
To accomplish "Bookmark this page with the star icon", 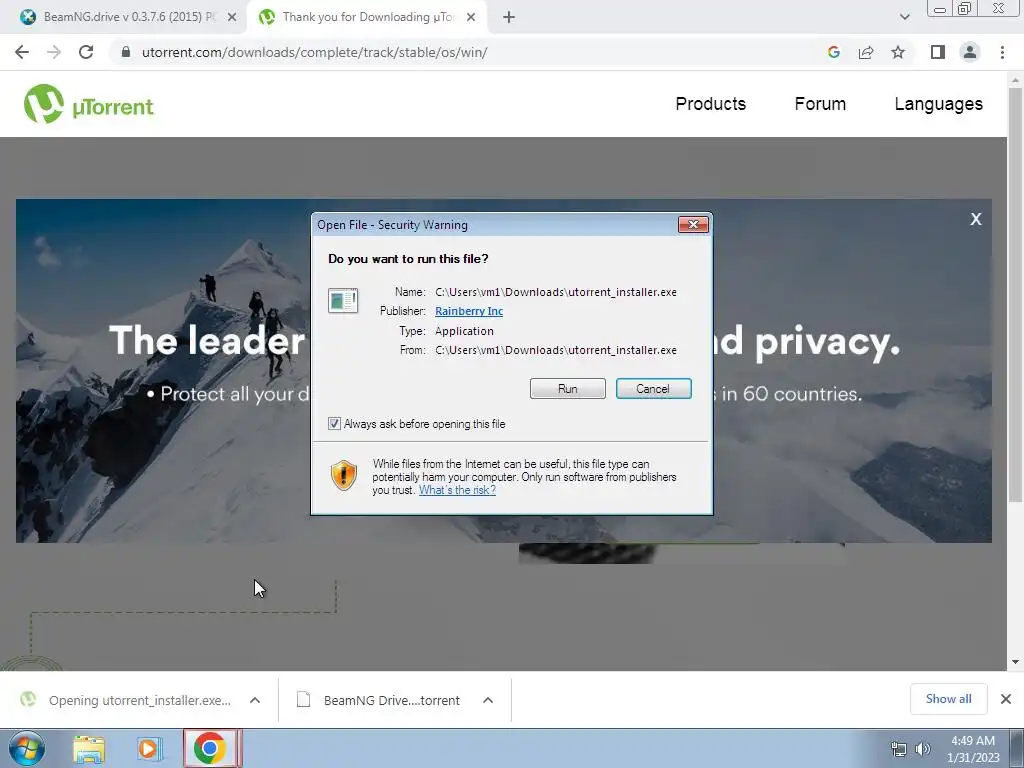I will point(898,52).
